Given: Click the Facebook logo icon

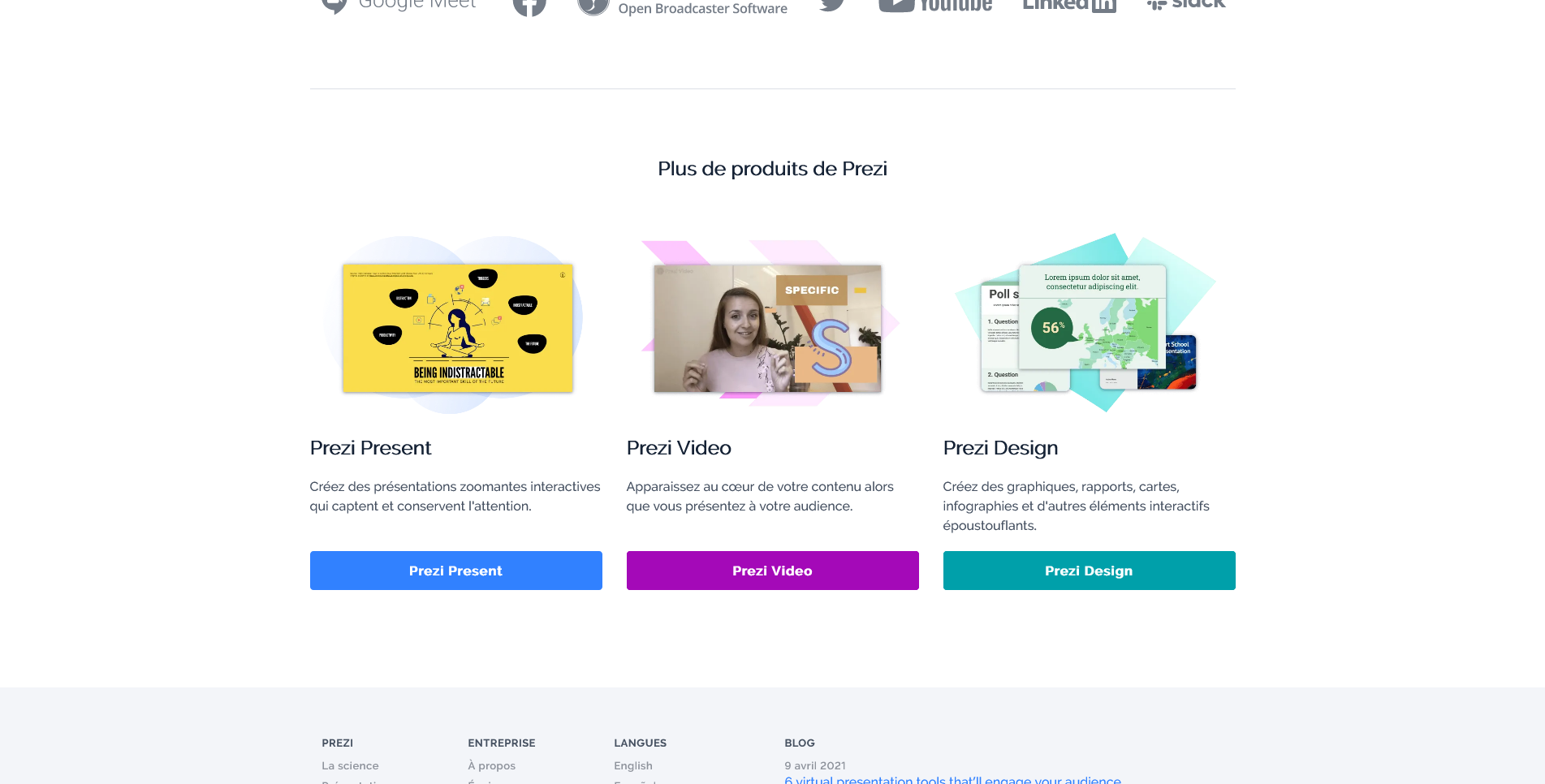Looking at the screenshot, I should (x=529, y=6).
